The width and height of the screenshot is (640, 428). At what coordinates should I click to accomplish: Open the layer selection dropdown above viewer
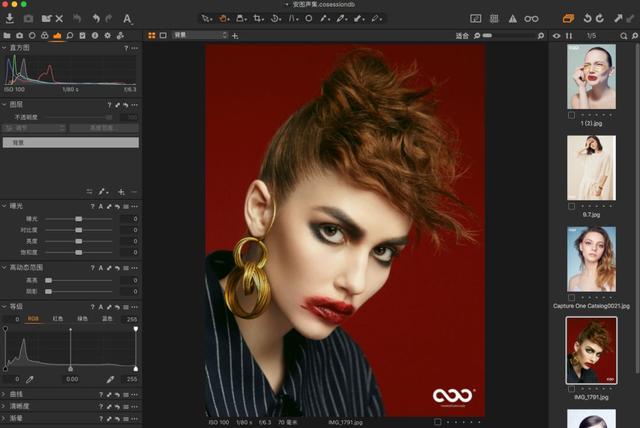click(200, 35)
